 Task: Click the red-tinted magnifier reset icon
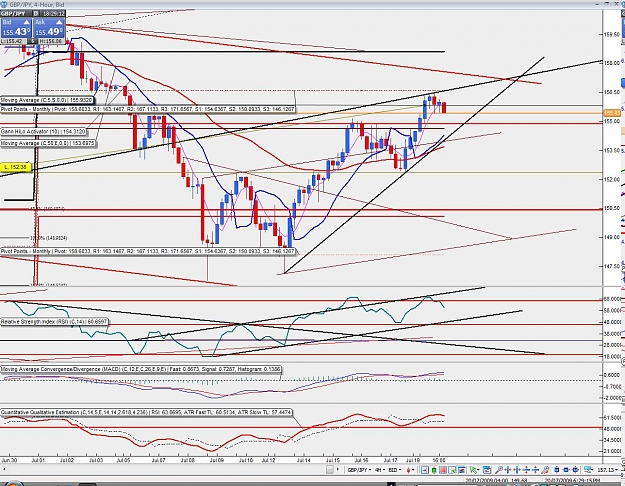click(545, 470)
